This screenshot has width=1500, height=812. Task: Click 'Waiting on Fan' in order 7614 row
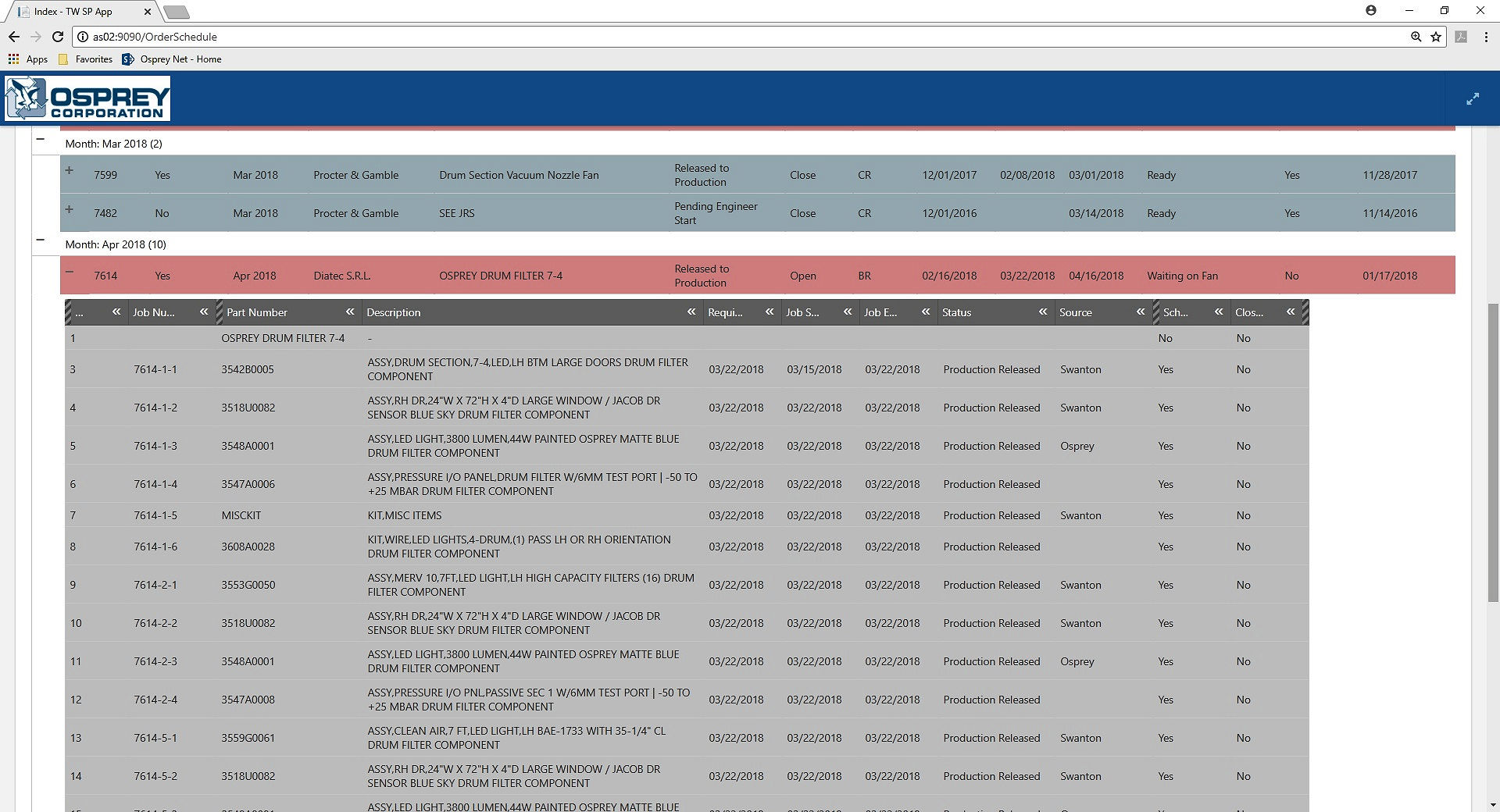[1182, 276]
